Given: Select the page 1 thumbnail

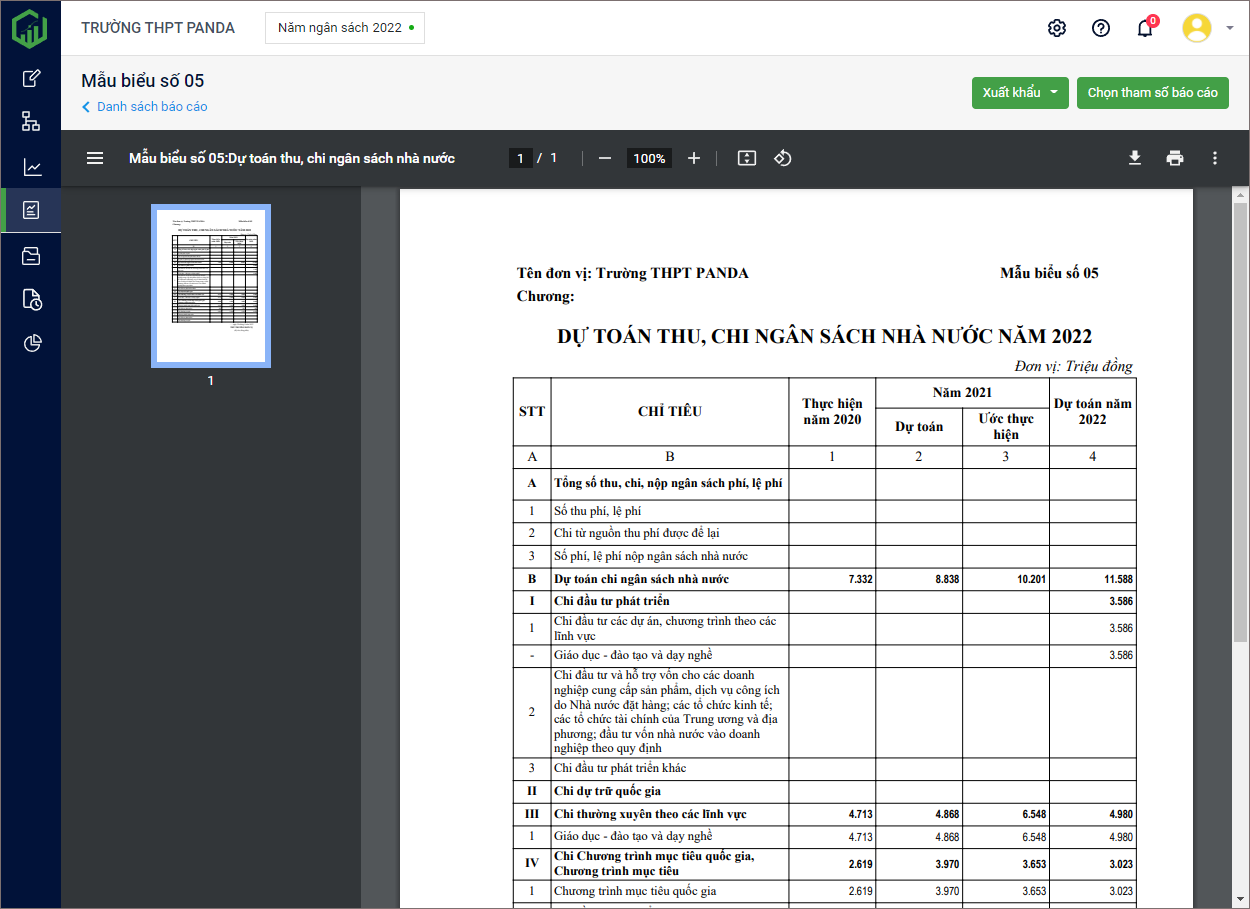Looking at the screenshot, I should 211,286.
